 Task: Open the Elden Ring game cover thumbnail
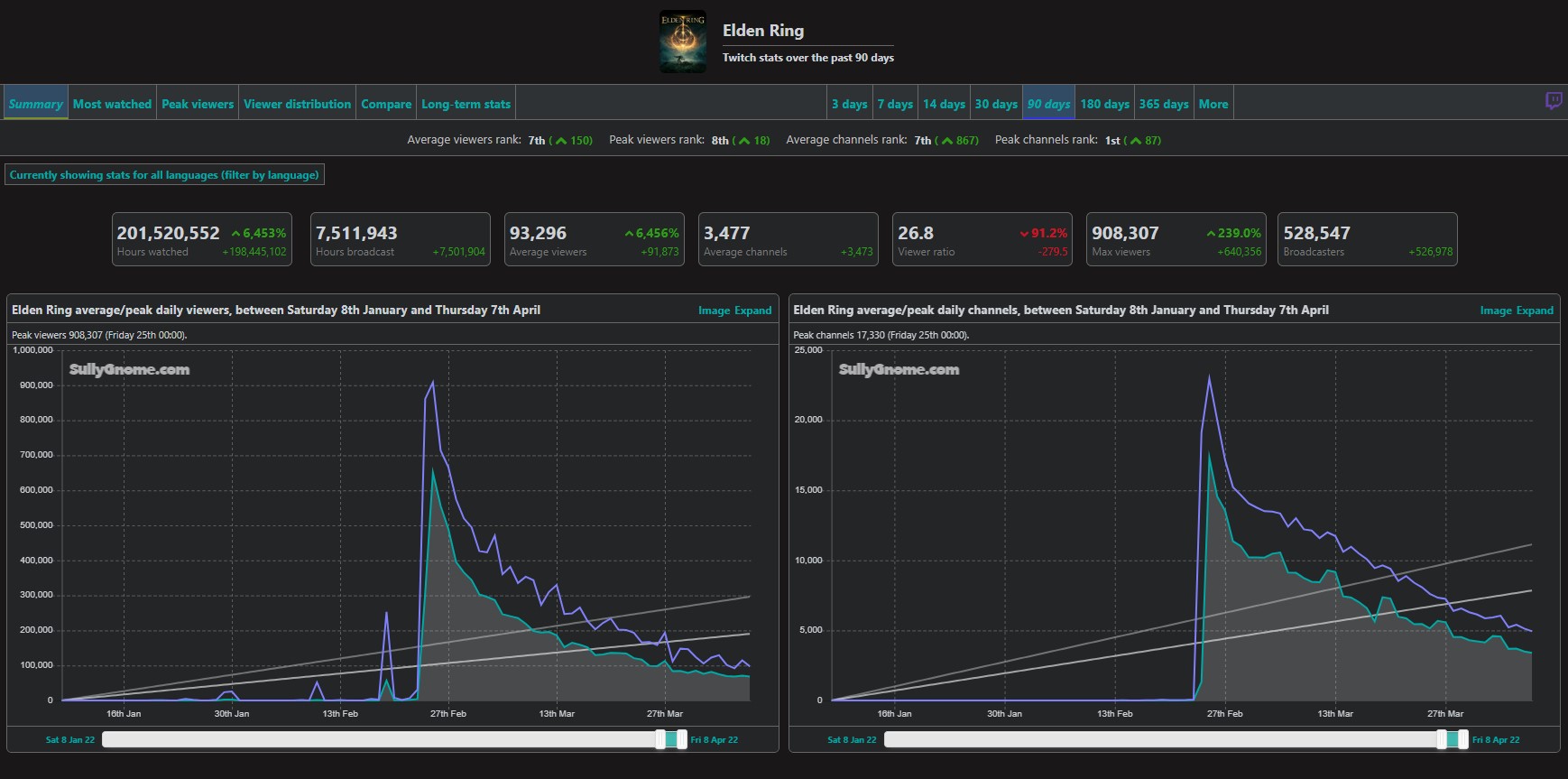(683, 42)
